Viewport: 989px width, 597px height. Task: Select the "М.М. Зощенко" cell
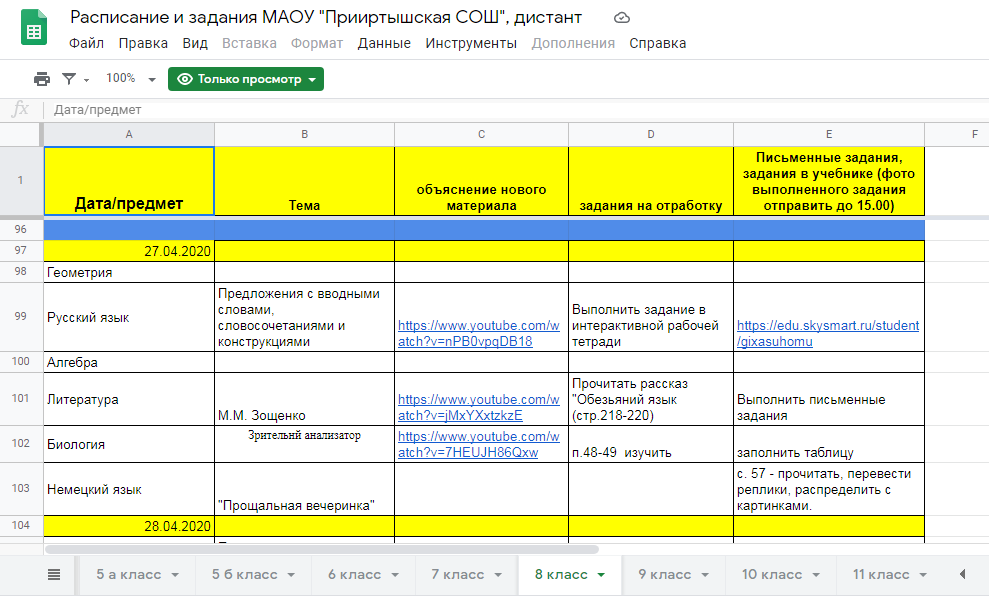[305, 399]
